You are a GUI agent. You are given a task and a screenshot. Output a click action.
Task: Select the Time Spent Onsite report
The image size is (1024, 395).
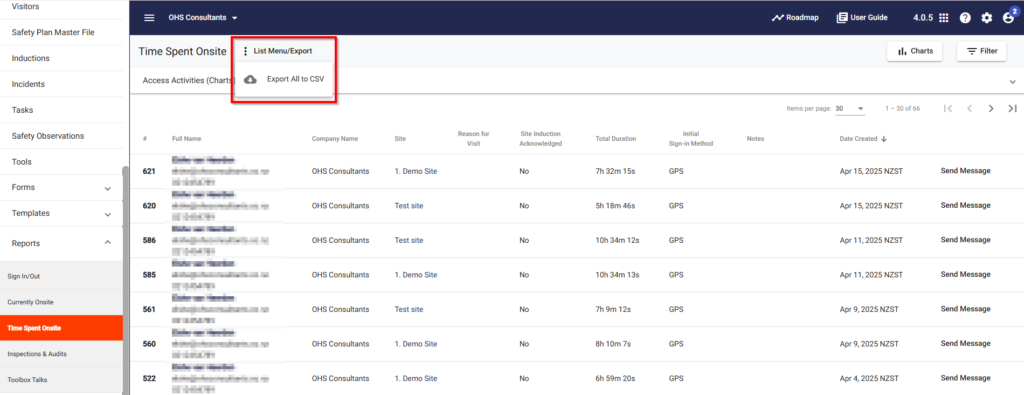61,328
